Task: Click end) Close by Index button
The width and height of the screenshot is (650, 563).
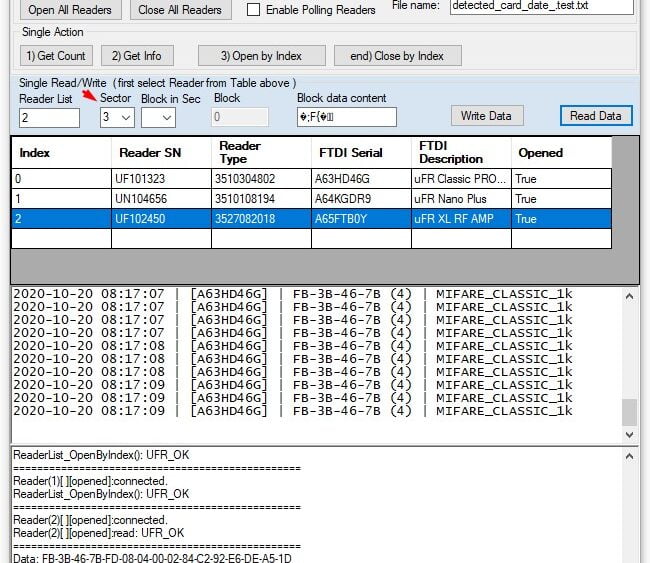Action: 397,56
